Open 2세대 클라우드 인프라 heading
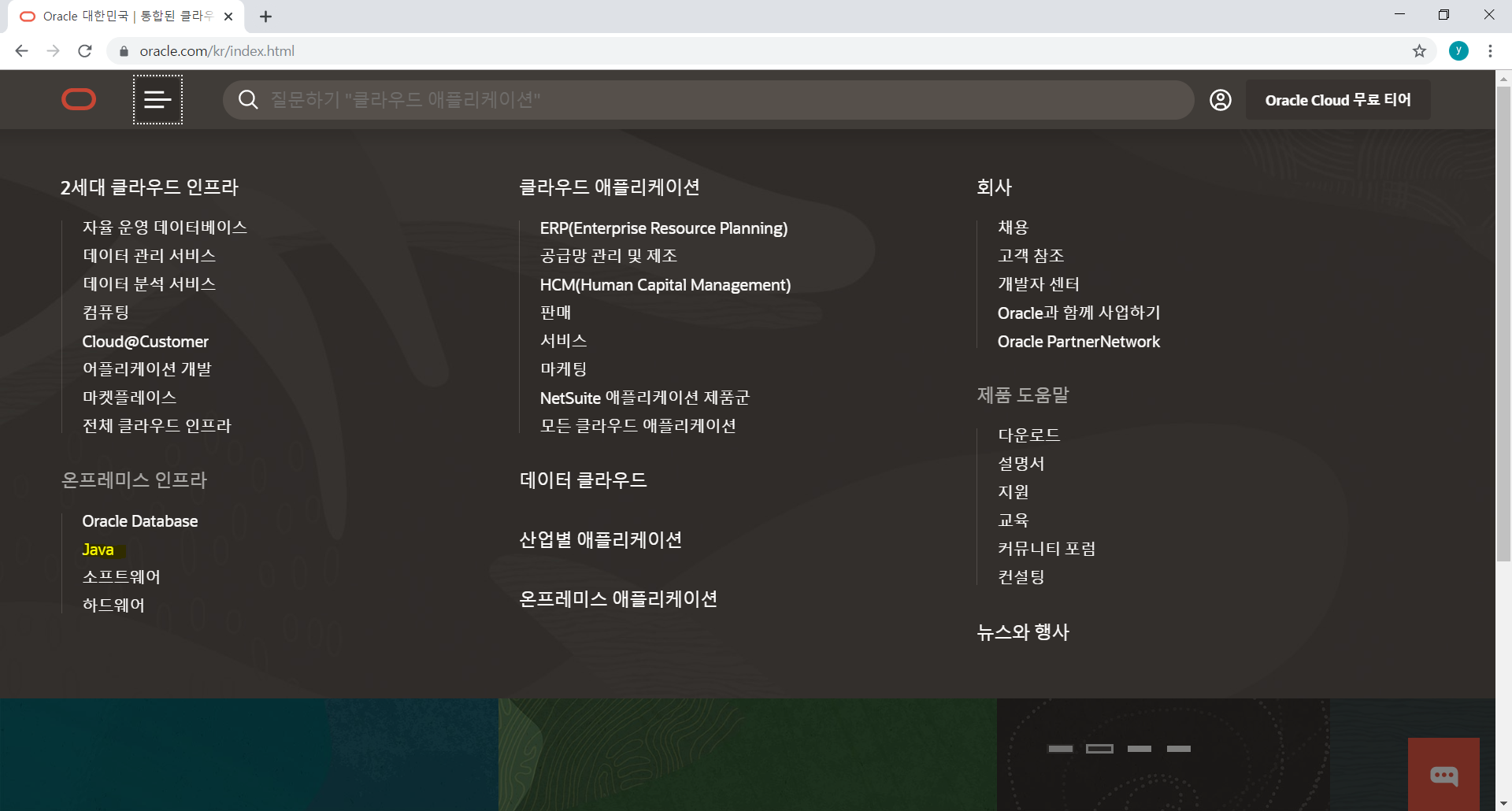Image resolution: width=1512 pixels, height=811 pixels. tap(149, 187)
